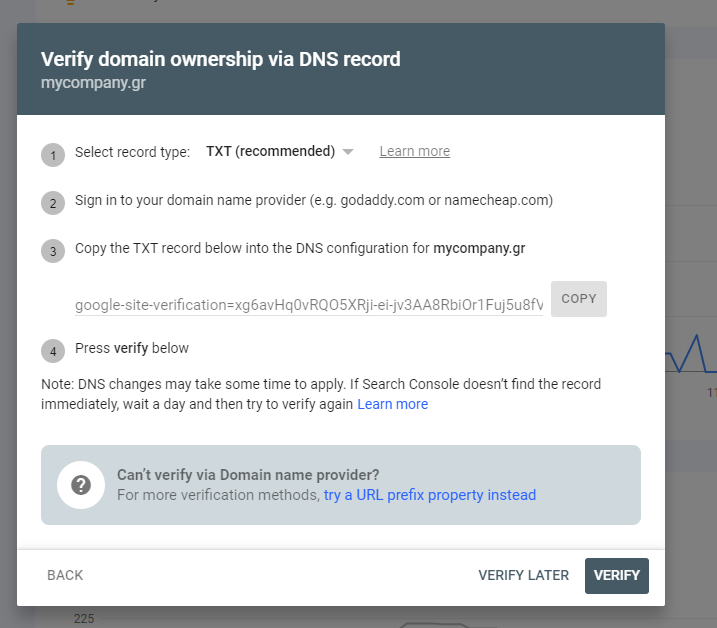
Task: Copy the TXT verification record
Action: pyautogui.click(x=578, y=299)
